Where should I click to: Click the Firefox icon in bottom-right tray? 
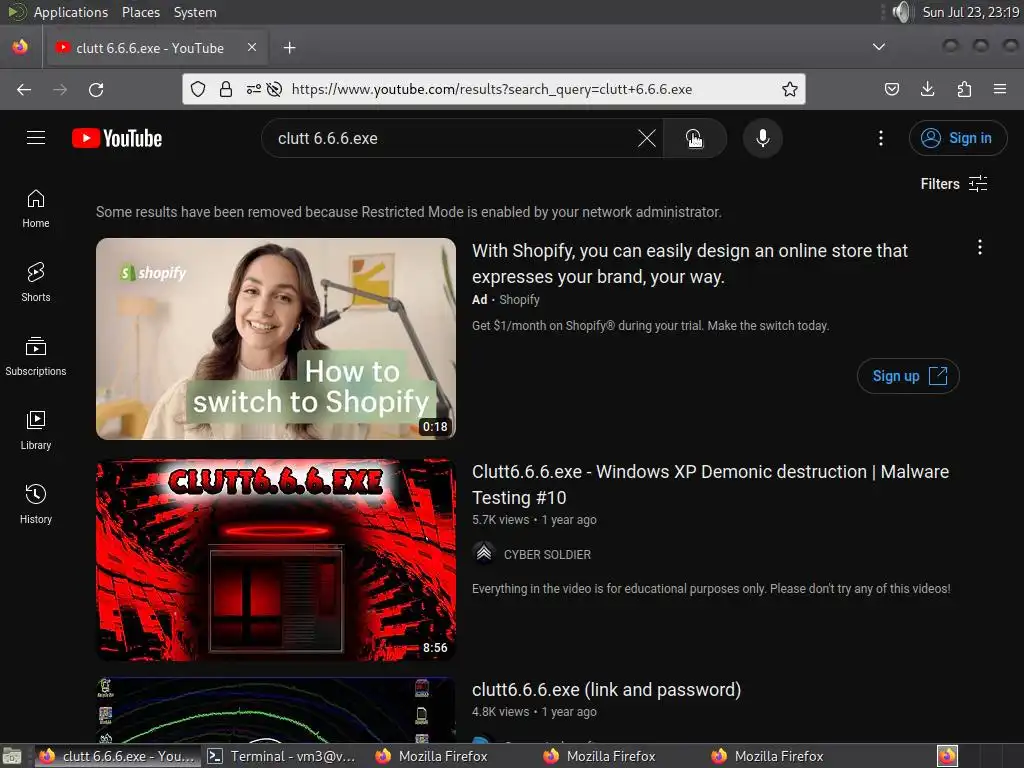tap(947, 756)
